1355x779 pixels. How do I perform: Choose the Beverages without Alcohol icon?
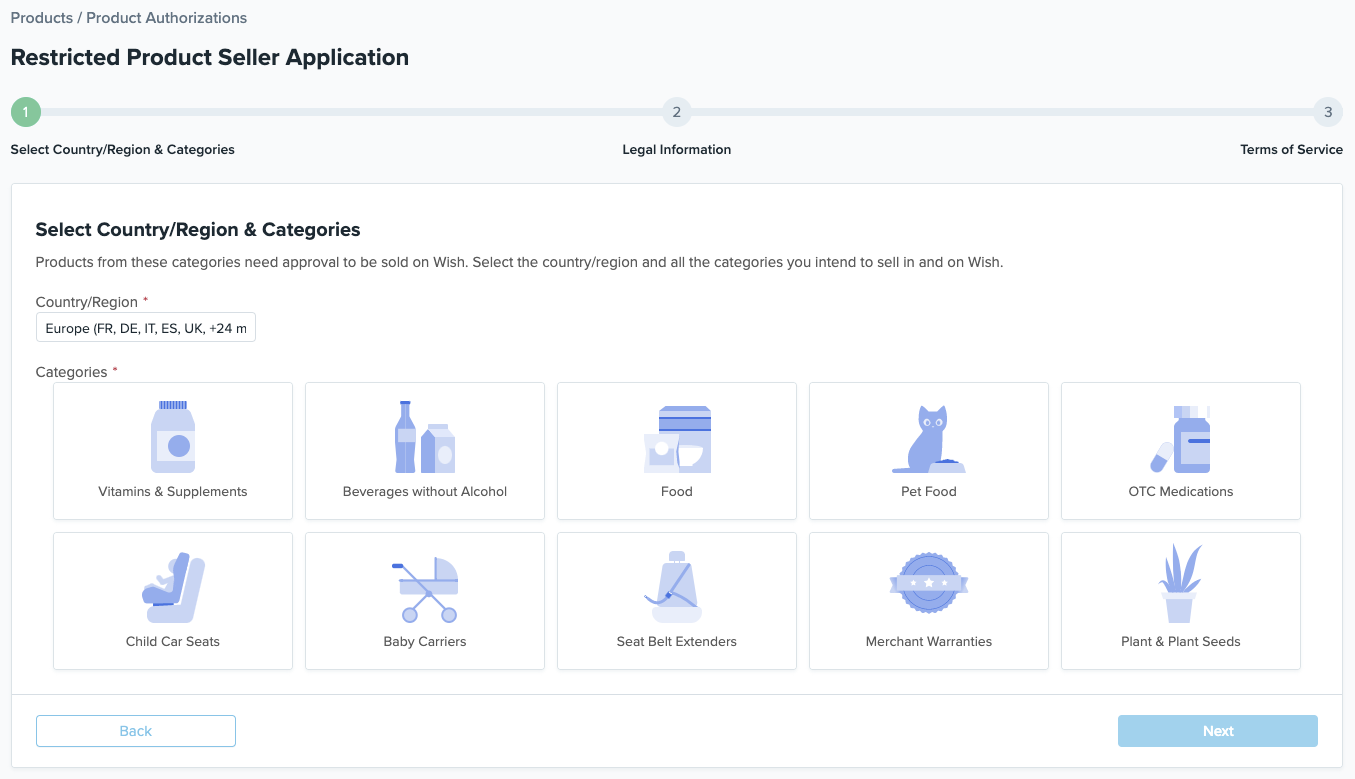[x=425, y=437]
